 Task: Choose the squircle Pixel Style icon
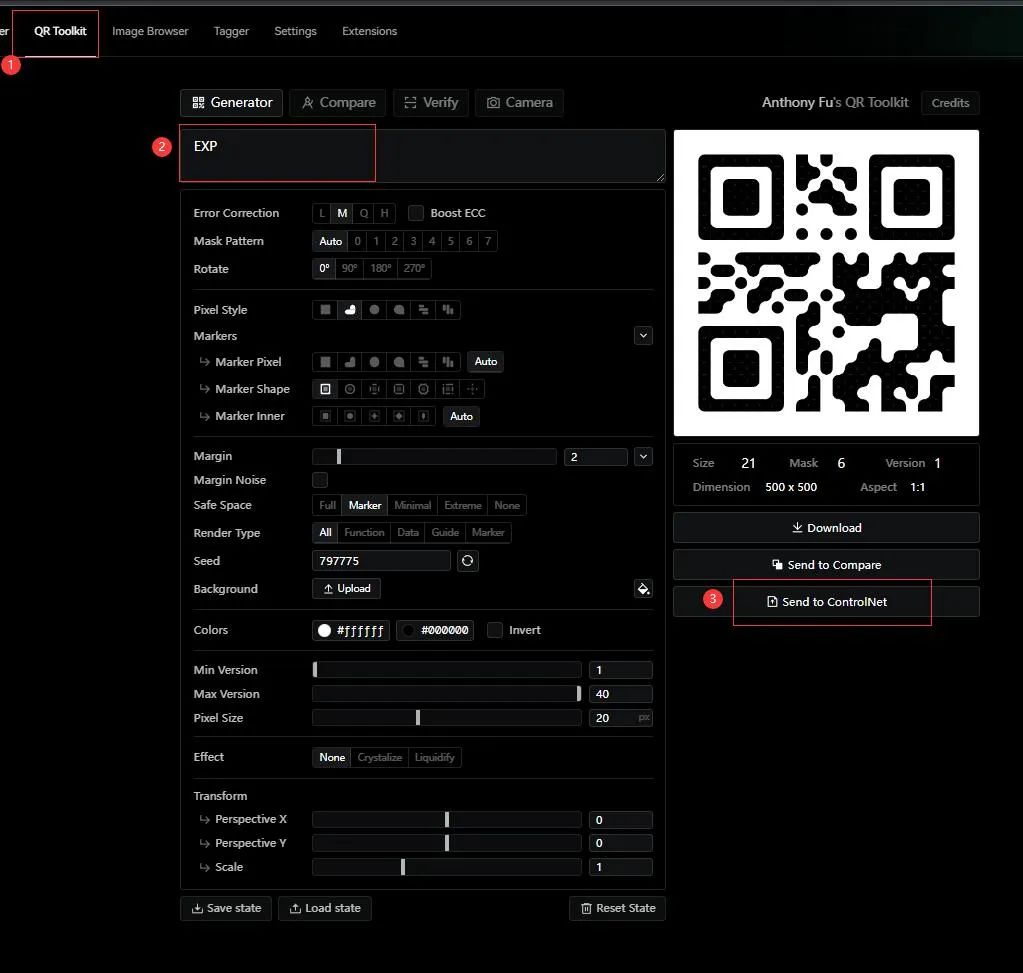coord(399,309)
